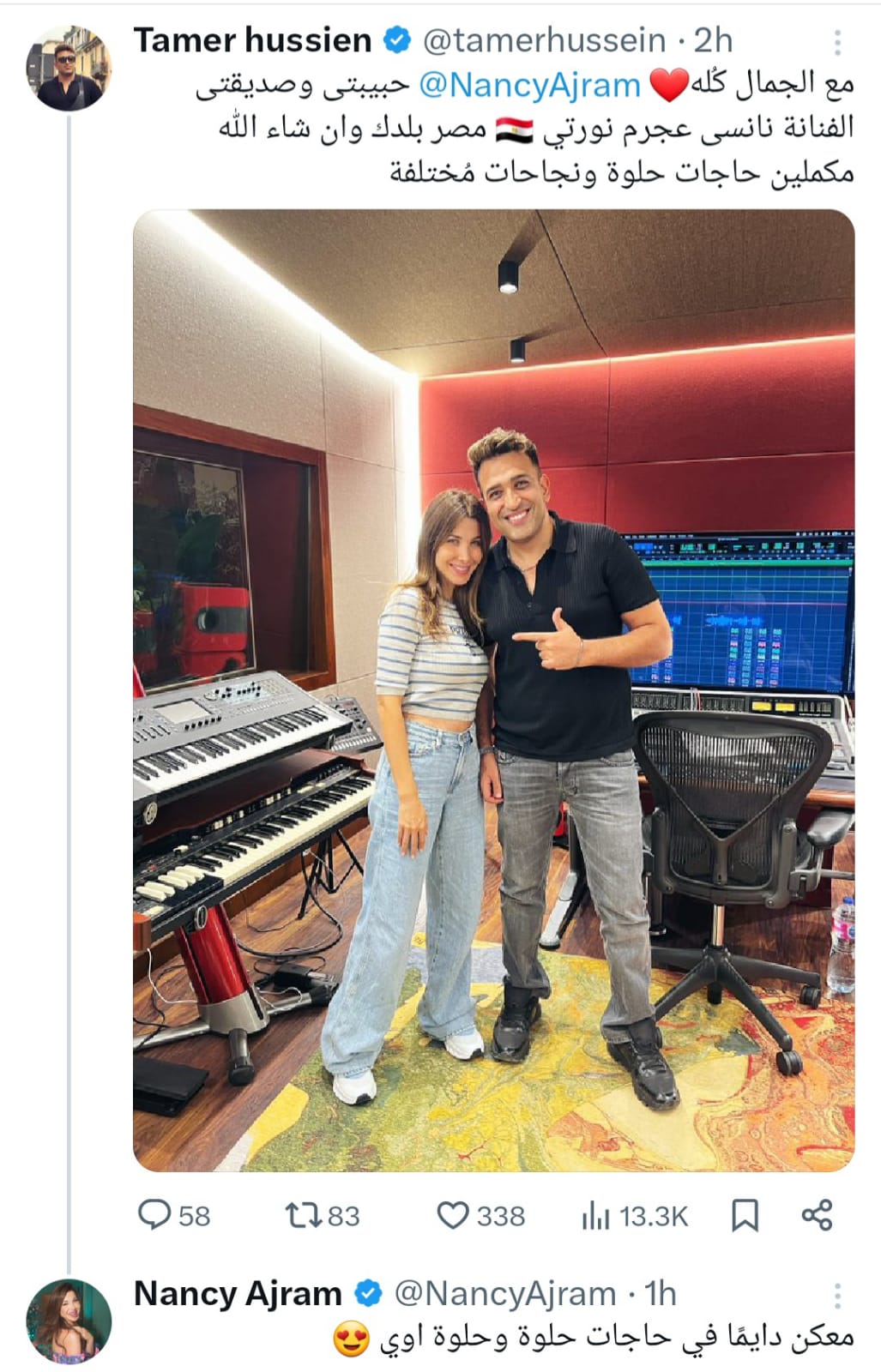881x1372 pixels.
Task: Bookmark Tamer hussien's tweet
Action: pyautogui.click(x=745, y=1215)
